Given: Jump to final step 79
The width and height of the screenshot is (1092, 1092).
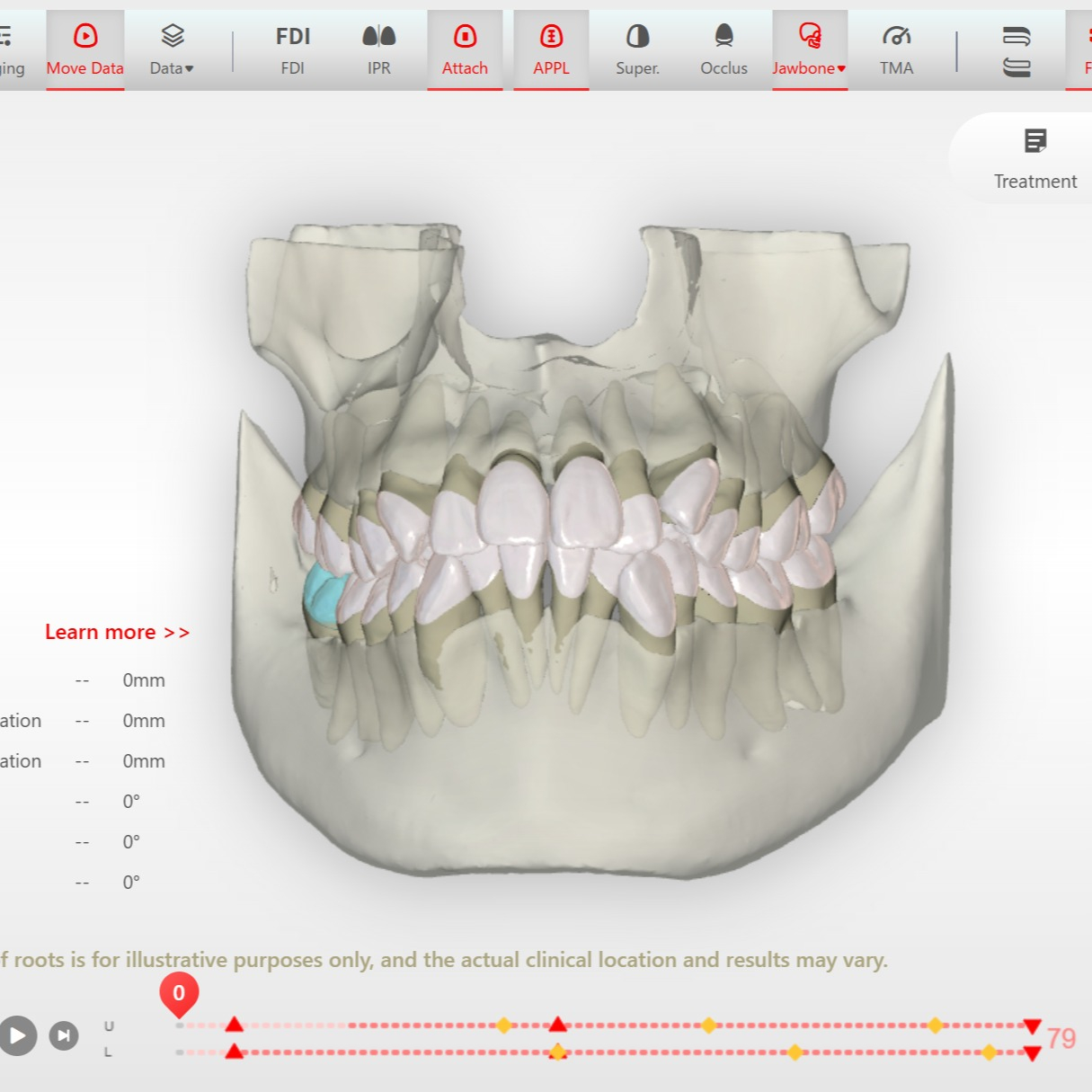Looking at the screenshot, I should coord(1061,1038).
